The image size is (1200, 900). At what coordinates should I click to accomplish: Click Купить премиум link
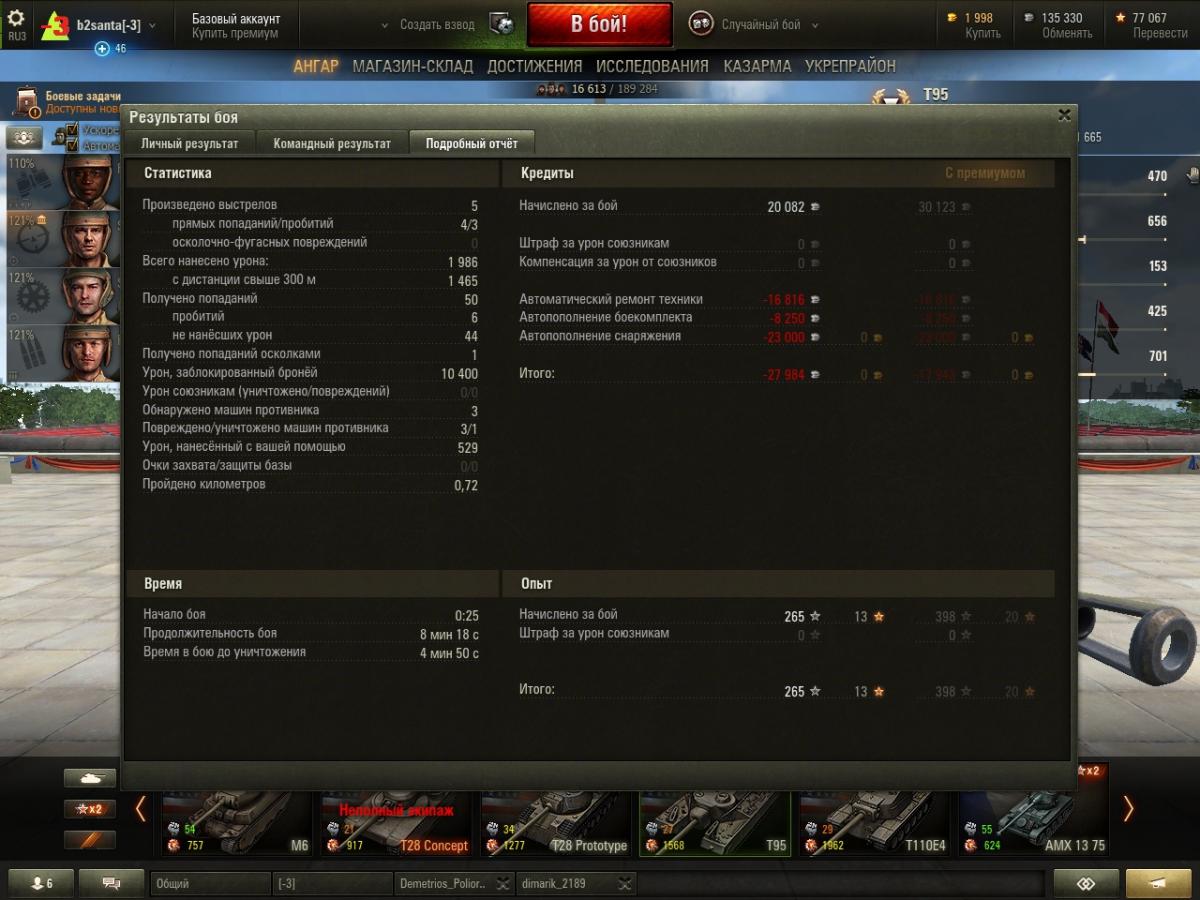236,34
